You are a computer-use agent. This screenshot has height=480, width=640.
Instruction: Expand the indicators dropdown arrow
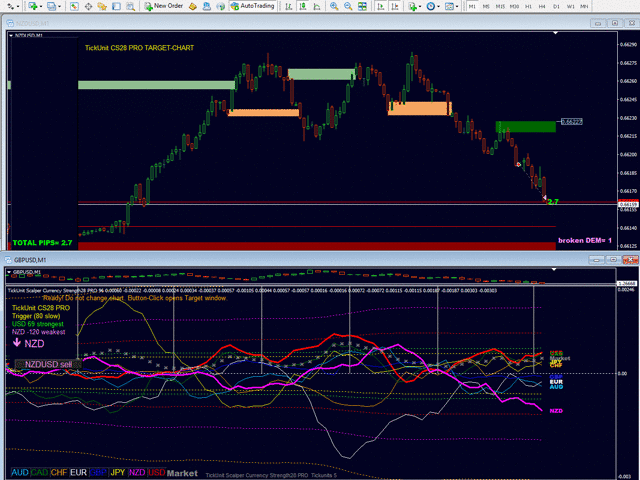pos(420,7)
